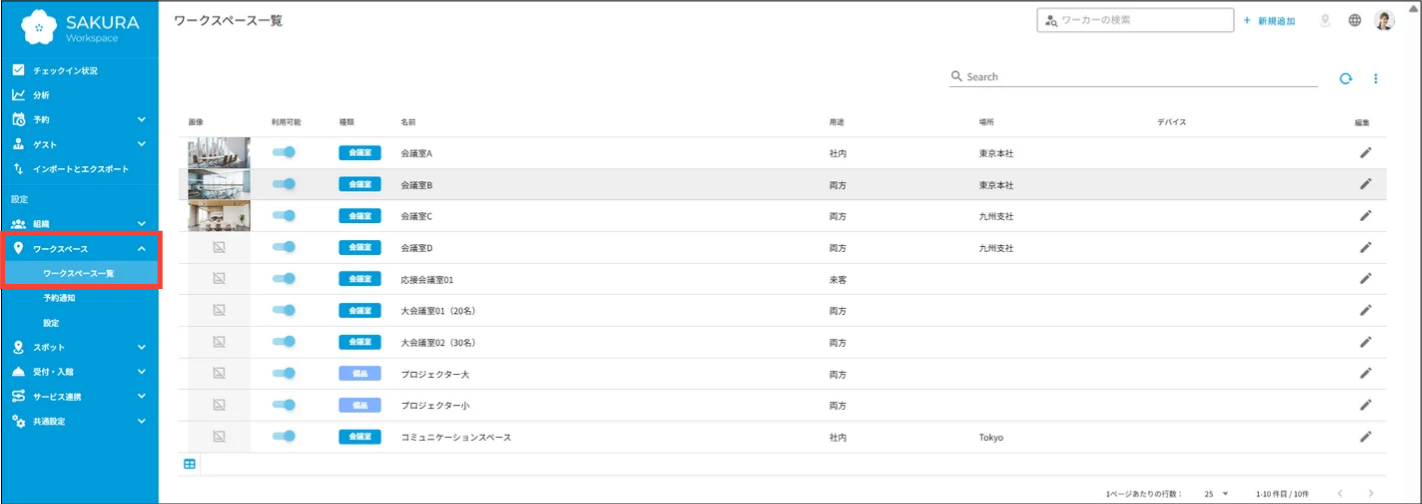Click the edit pencil for 会議室A

point(1365,153)
